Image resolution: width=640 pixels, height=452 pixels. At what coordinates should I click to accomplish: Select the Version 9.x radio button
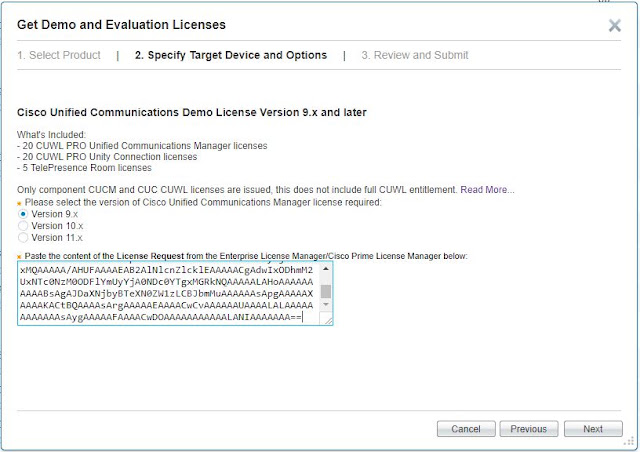tap(23, 214)
